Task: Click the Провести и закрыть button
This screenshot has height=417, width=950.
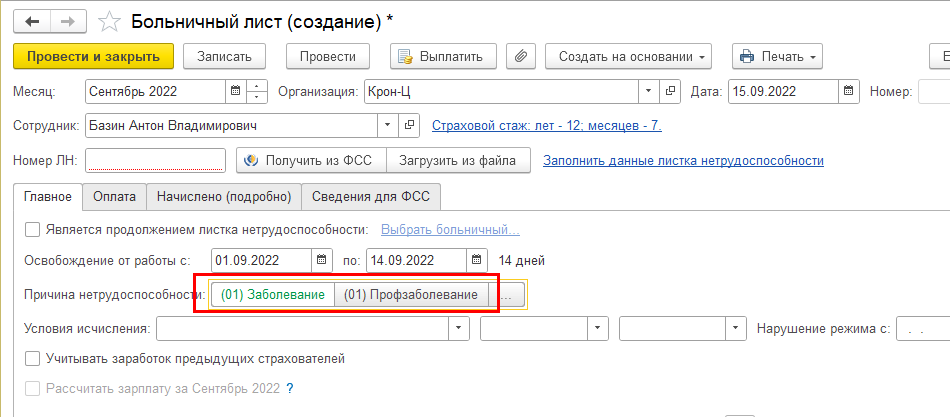Action: click(94, 57)
